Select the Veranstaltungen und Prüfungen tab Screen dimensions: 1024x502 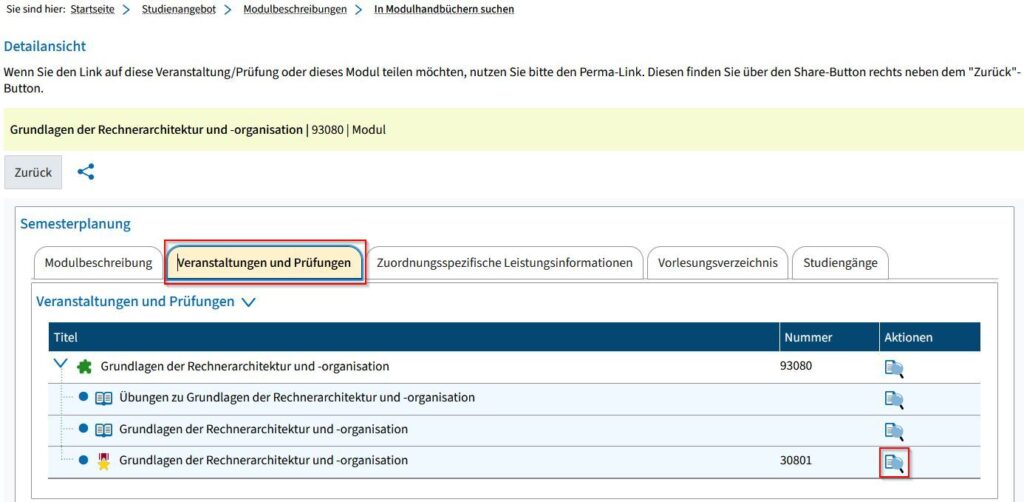point(264,263)
